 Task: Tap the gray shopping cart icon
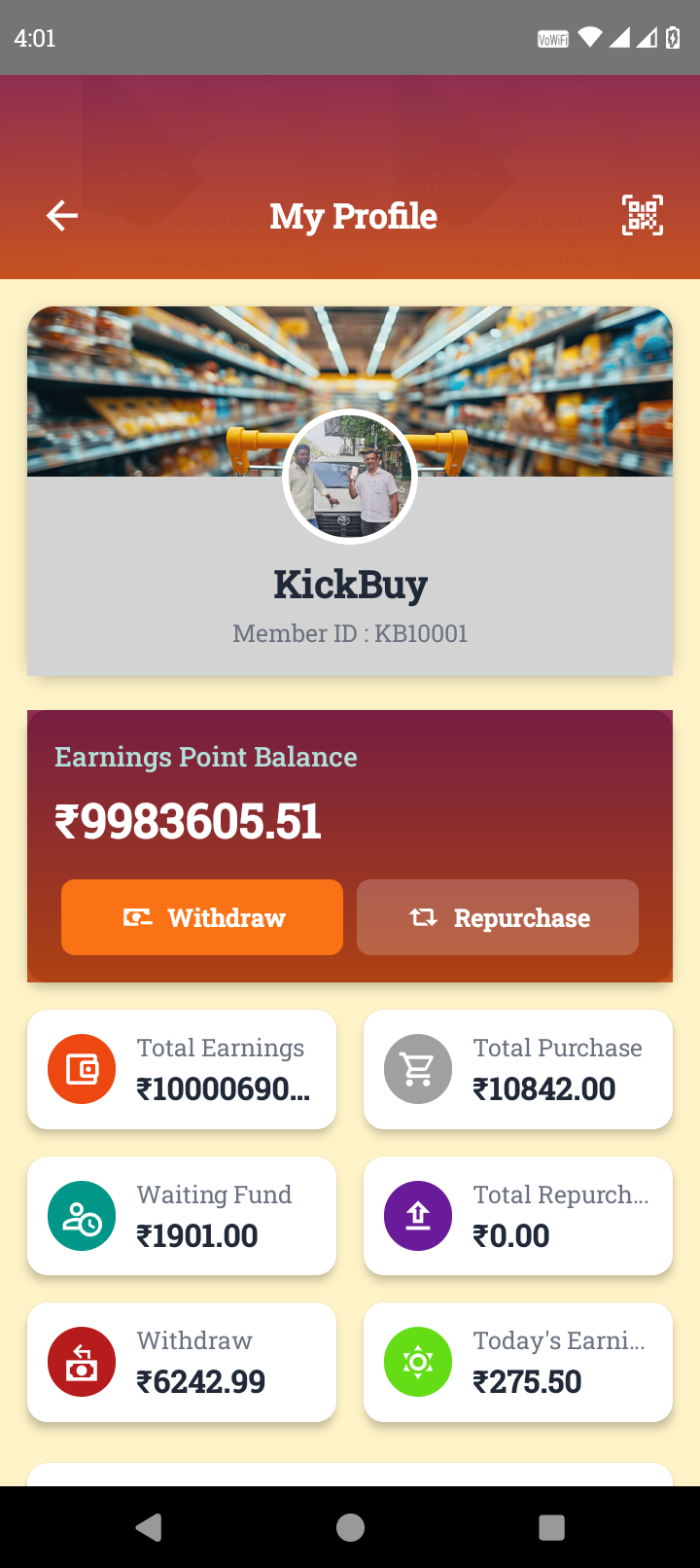pos(418,1069)
